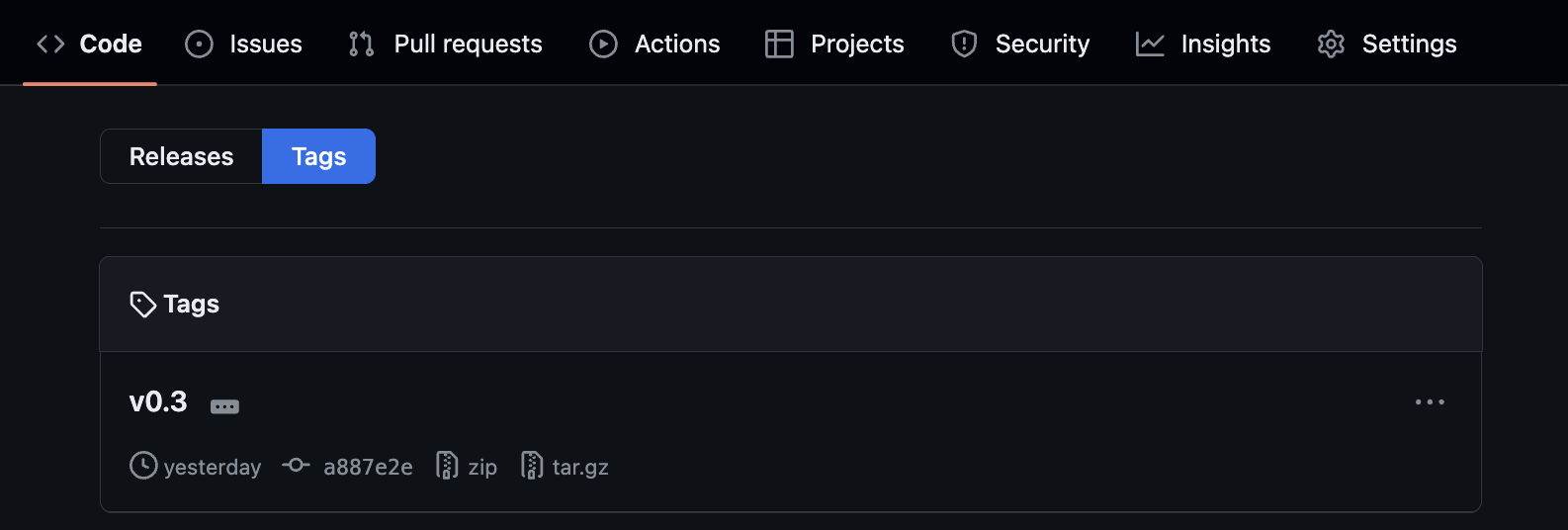The image size is (1568, 530).
Task: Click the Projects table icon
Action: click(779, 44)
